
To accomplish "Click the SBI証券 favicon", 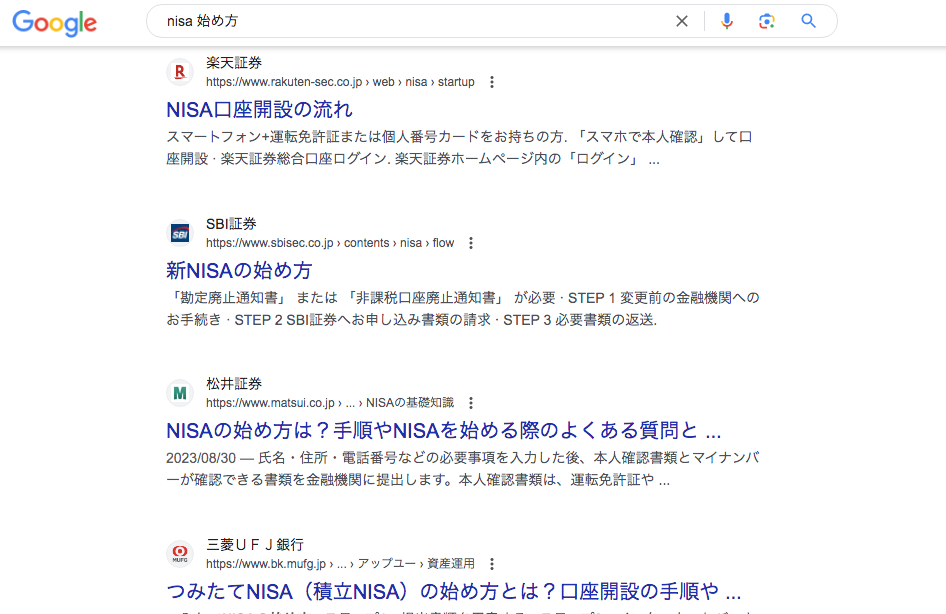I will (x=180, y=233).
